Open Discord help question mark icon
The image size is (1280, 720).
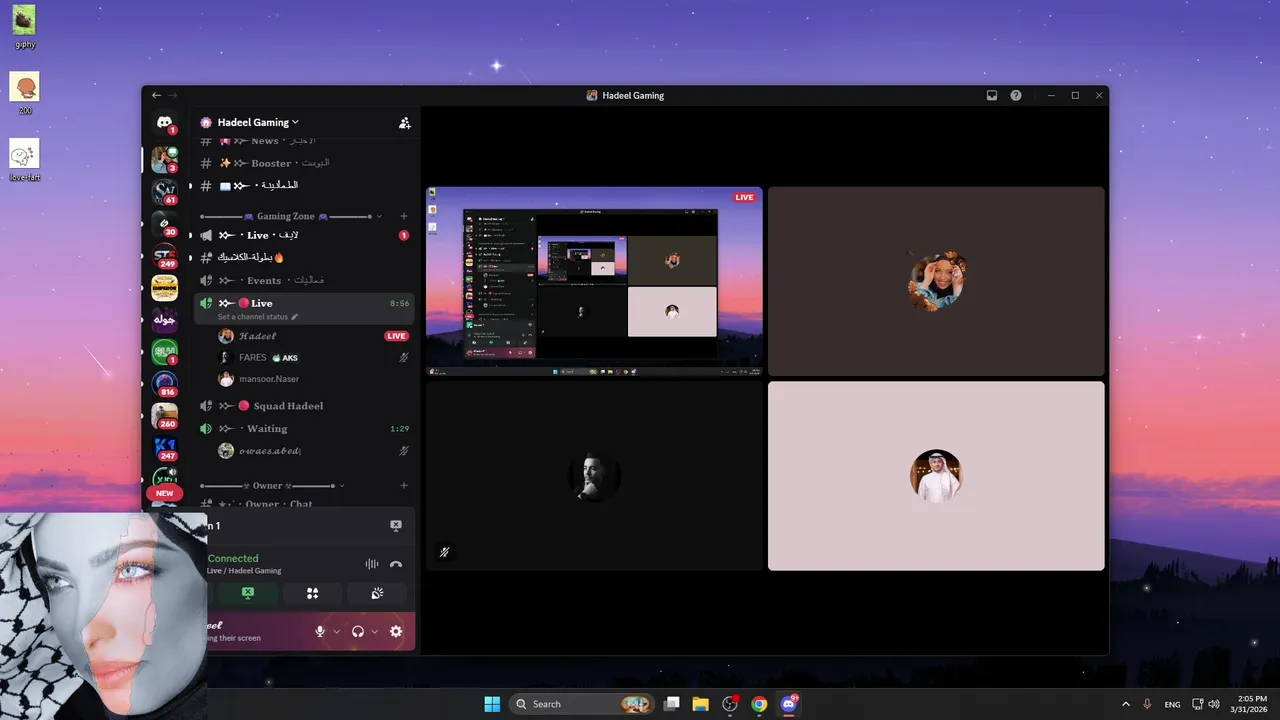[1016, 95]
